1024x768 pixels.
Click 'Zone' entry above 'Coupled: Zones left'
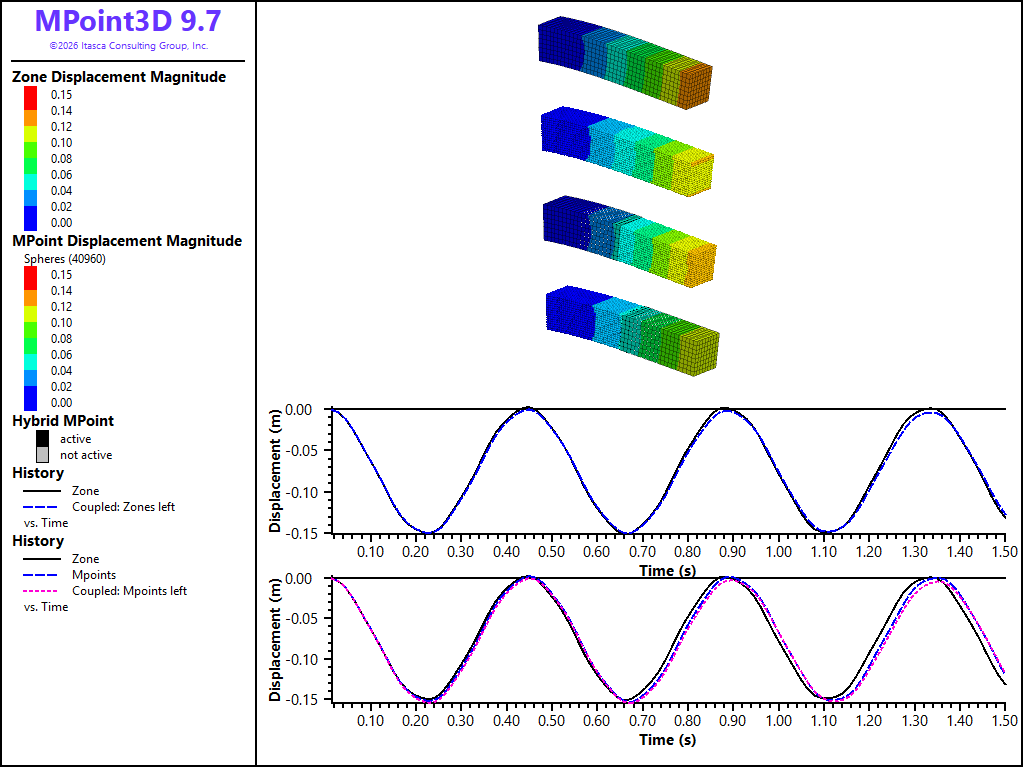(86, 490)
